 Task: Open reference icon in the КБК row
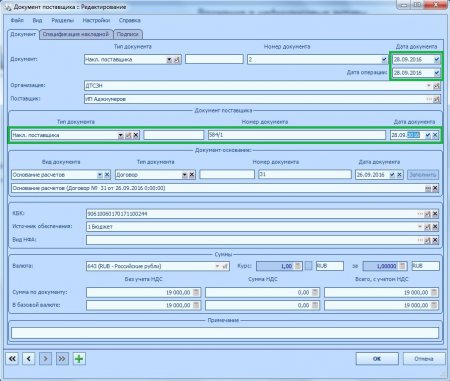[x=428, y=214]
